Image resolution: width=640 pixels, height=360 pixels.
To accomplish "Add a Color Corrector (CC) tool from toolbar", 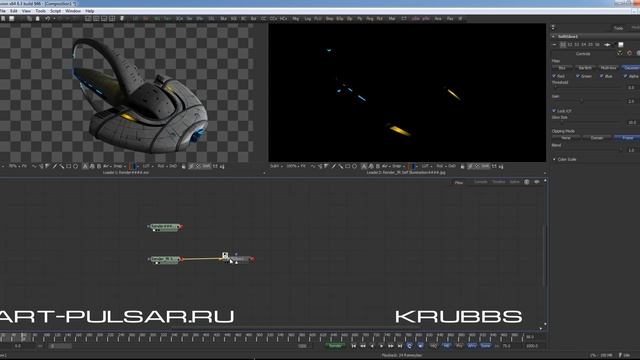I will 263,19.
